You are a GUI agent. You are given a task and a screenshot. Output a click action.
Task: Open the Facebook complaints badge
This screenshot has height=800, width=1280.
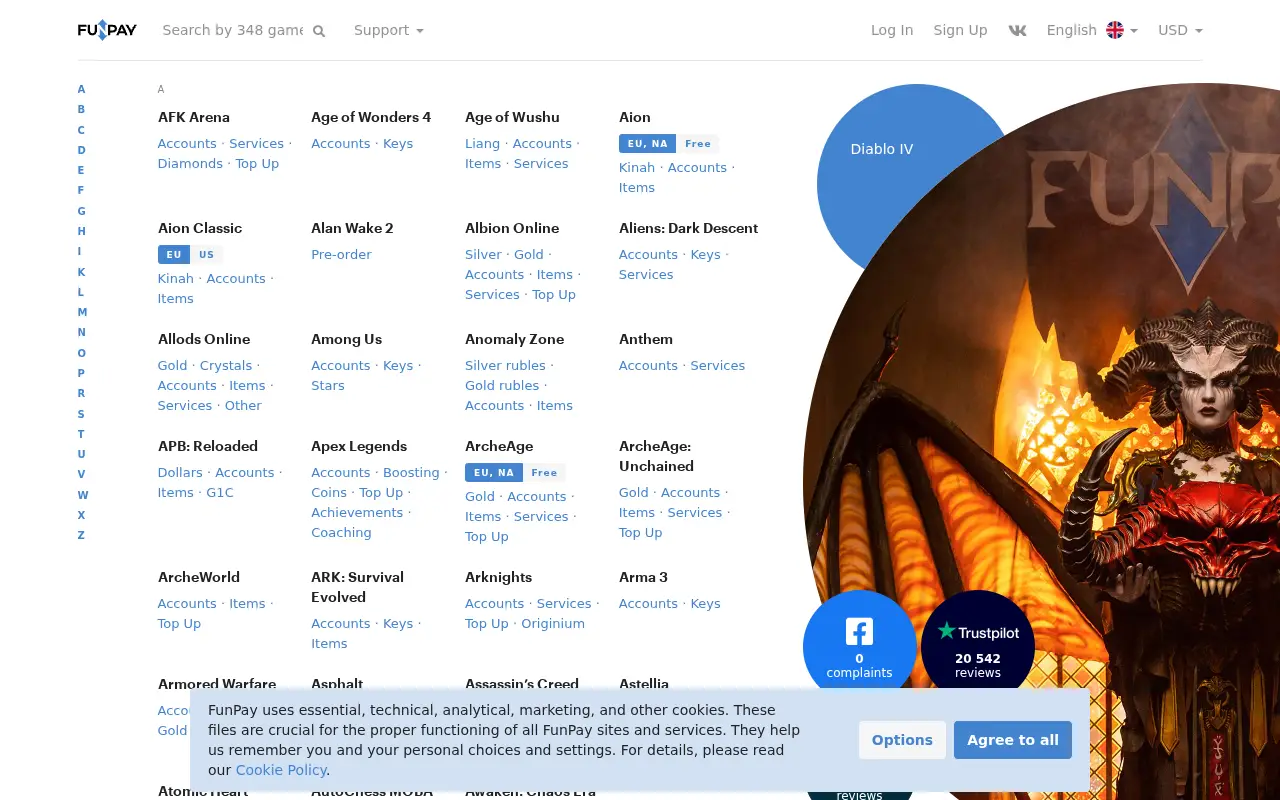859,646
